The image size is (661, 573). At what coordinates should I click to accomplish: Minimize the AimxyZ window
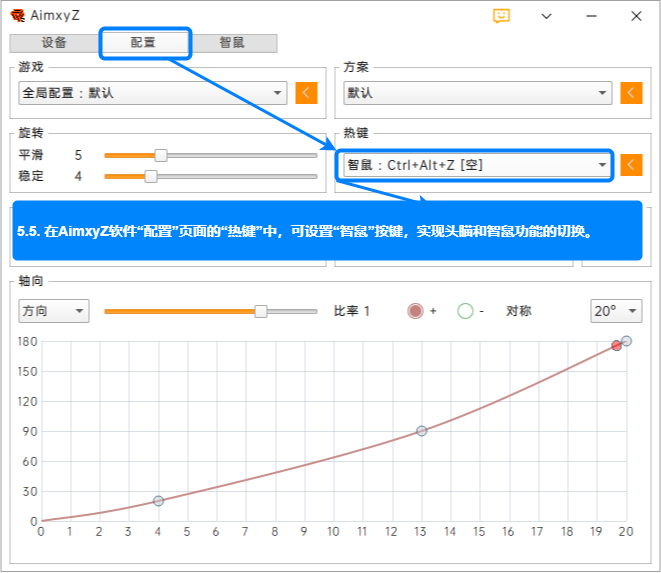tap(591, 16)
